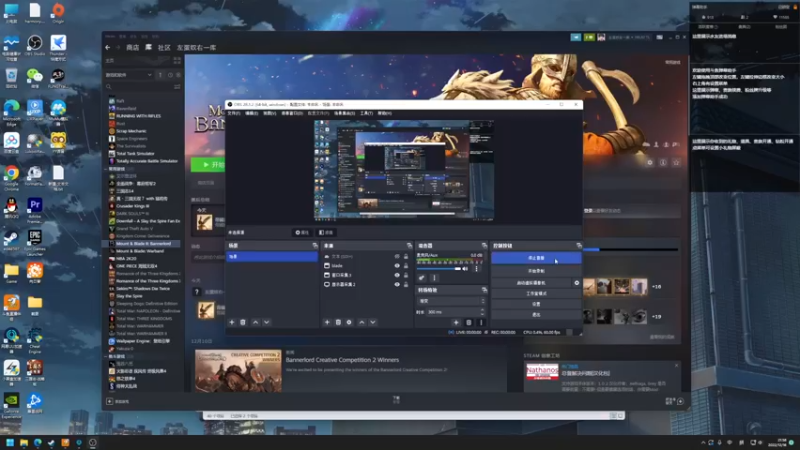Image resolution: width=800 pixels, height=450 pixels.
Task: Delete the selected OBS source
Action: [338, 322]
